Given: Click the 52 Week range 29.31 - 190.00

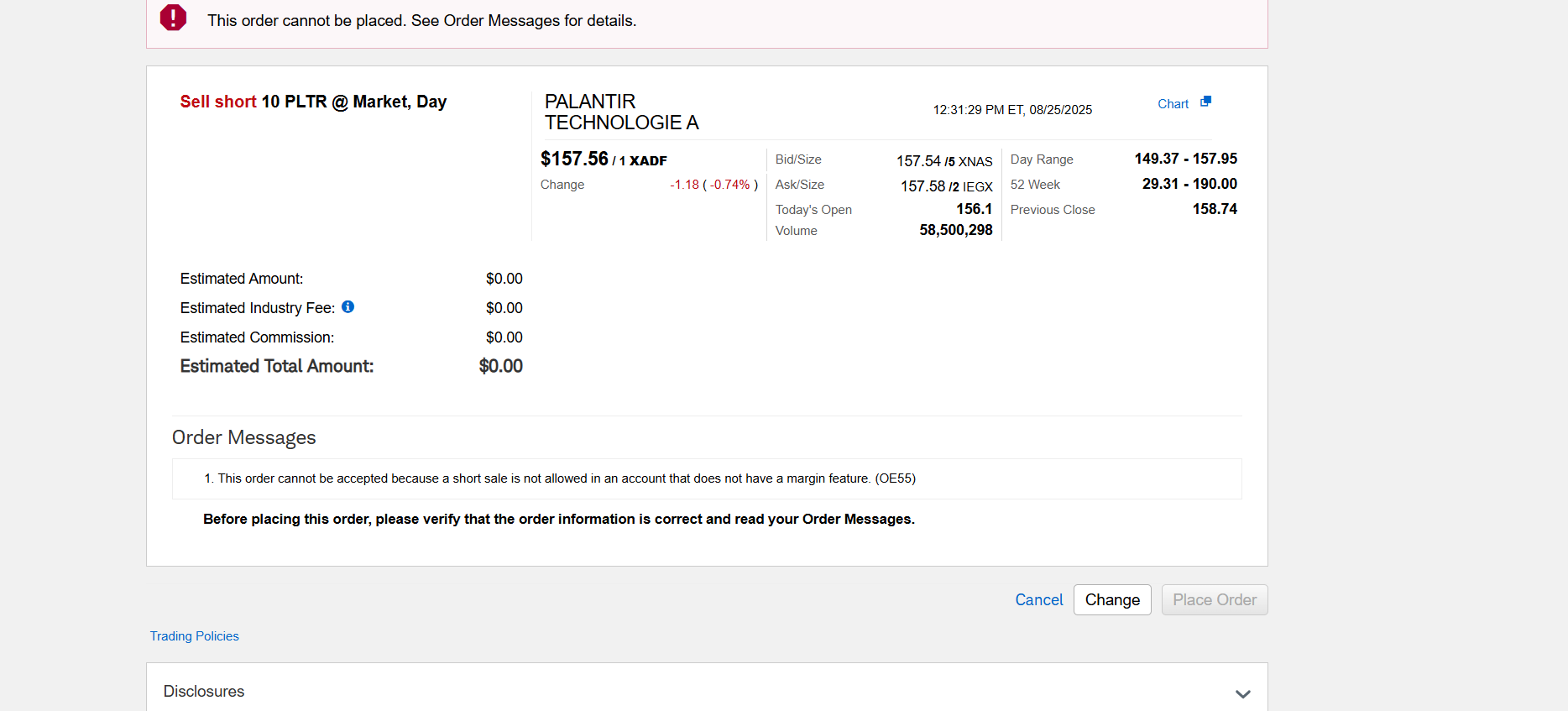Looking at the screenshot, I should 1189,184.
